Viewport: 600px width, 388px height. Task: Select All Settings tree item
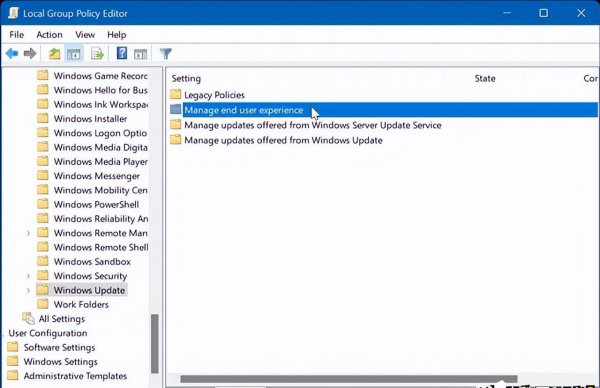pos(62,319)
